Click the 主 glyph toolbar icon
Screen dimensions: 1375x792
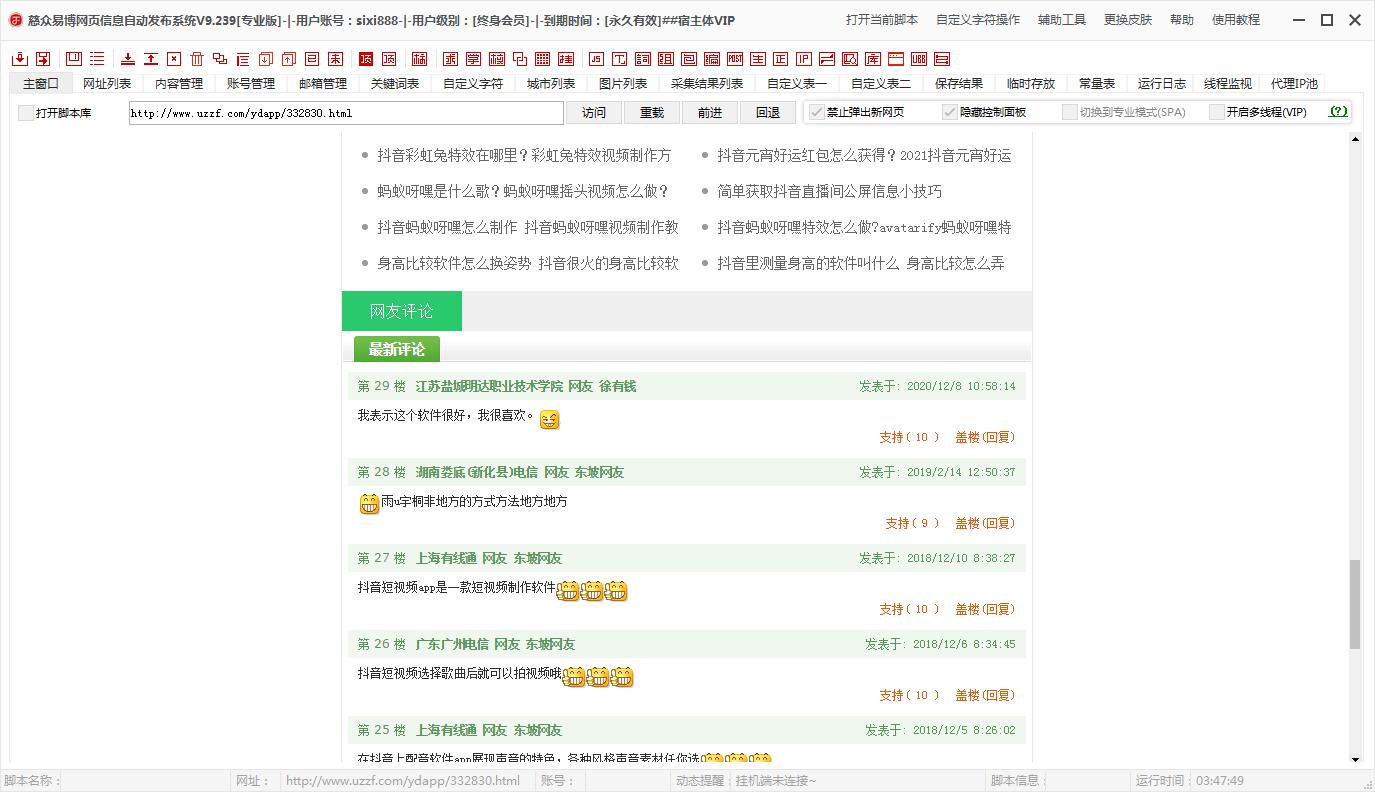pyautogui.click(x=757, y=59)
